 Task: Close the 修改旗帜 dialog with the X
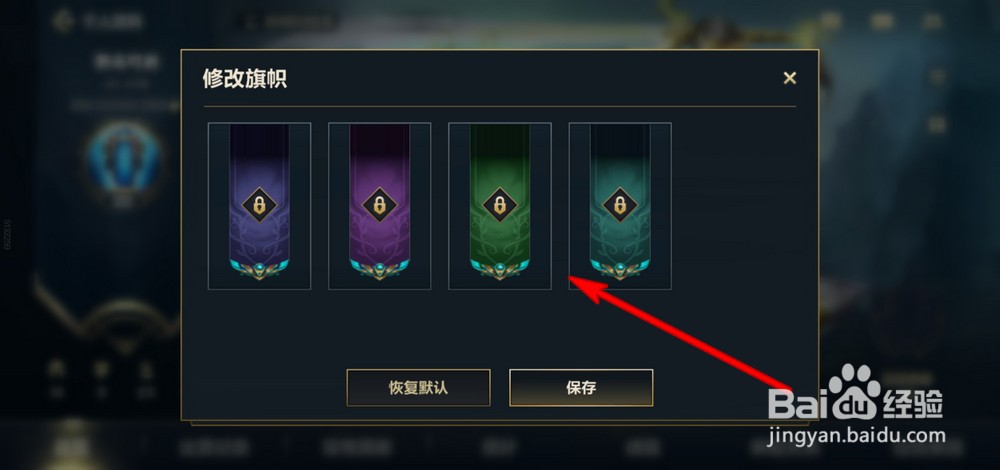coord(790,78)
